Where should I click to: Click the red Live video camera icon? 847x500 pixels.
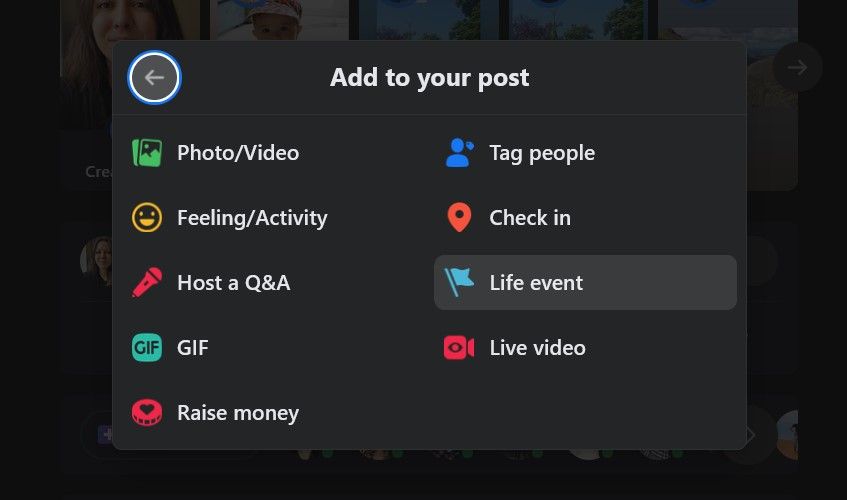coord(459,347)
